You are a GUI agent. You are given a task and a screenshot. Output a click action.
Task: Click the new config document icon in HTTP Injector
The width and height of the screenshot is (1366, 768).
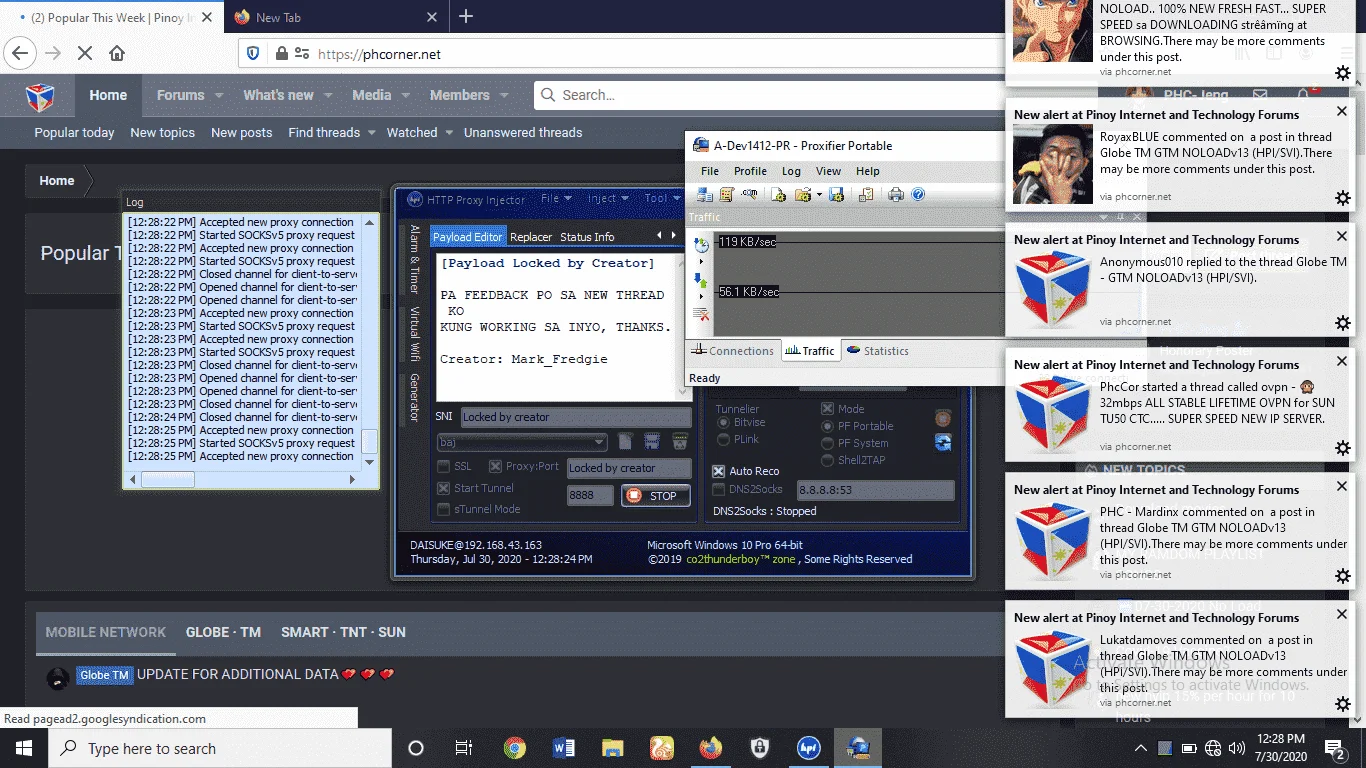625,441
